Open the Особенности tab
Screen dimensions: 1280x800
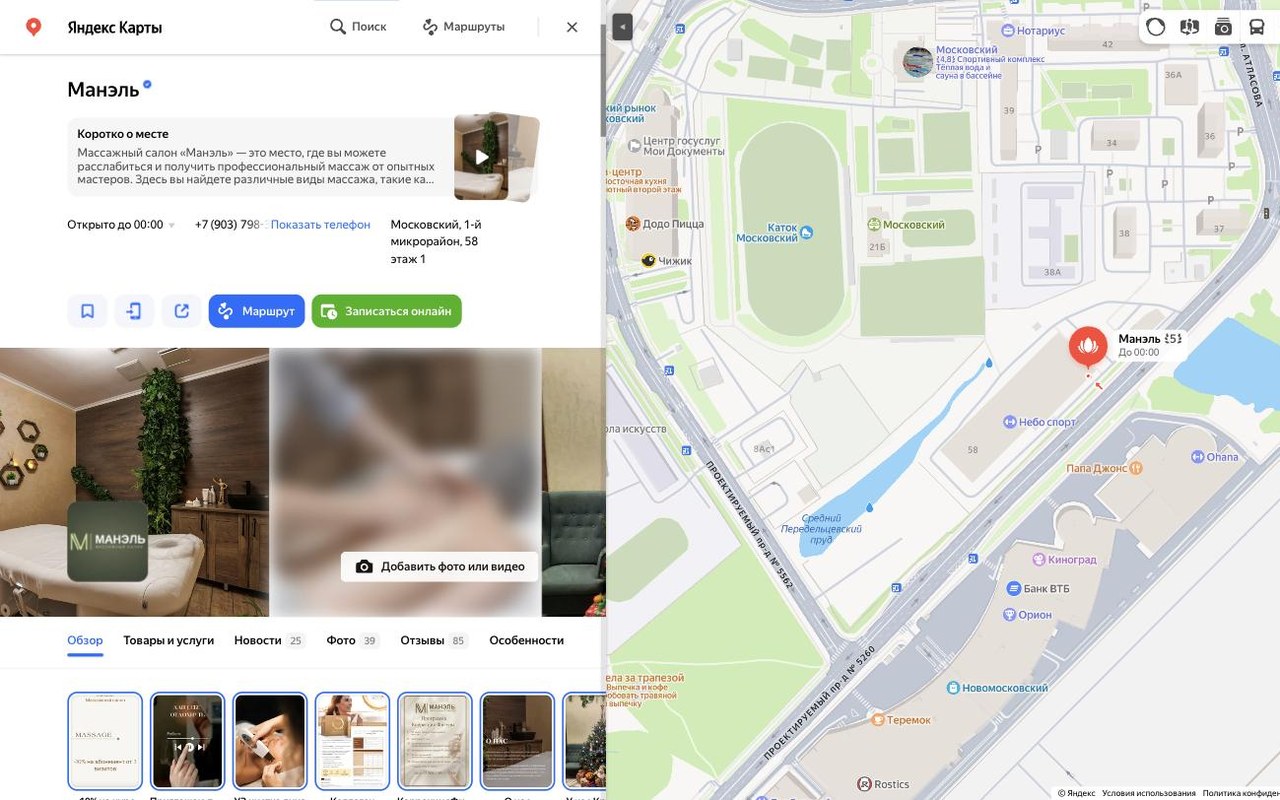[526, 640]
